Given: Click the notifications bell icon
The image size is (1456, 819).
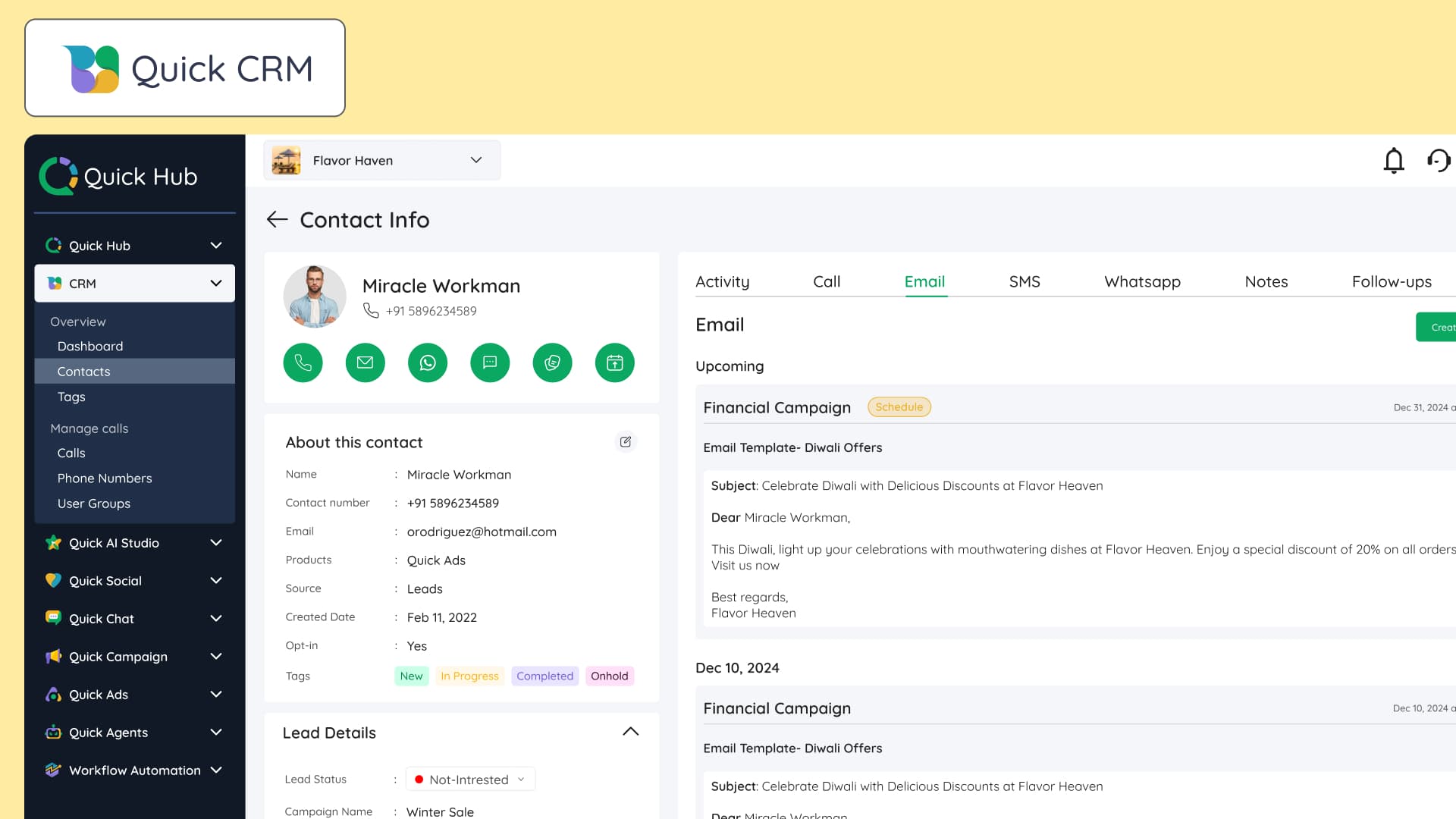Looking at the screenshot, I should (1394, 160).
